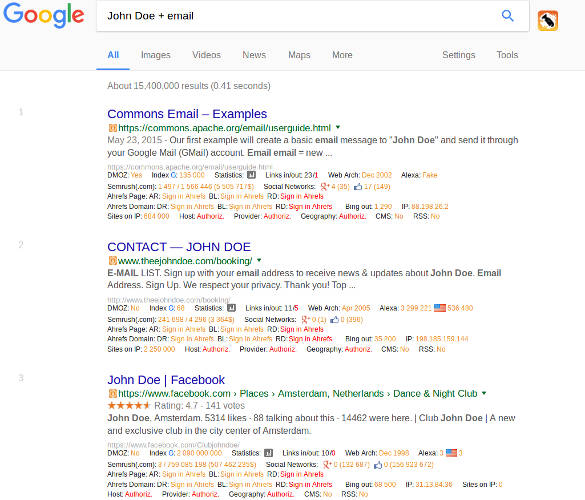This screenshot has width=585, height=500.
Task: Click the Facebook like thumb icon in first result
Action: tap(358, 187)
